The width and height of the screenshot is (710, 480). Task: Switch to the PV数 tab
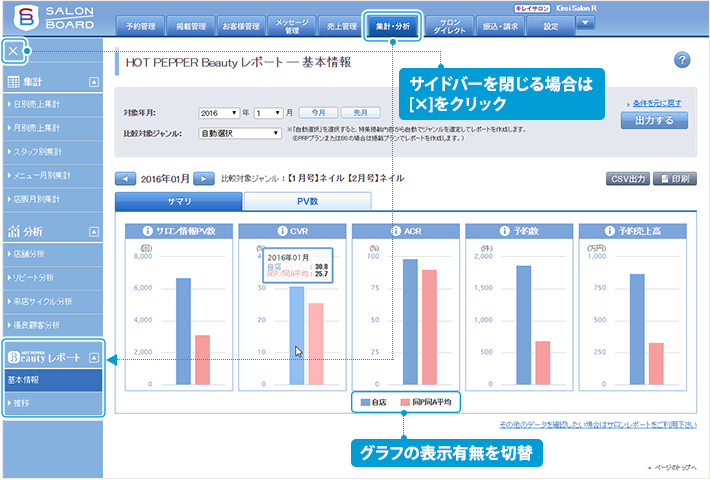pos(307,201)
